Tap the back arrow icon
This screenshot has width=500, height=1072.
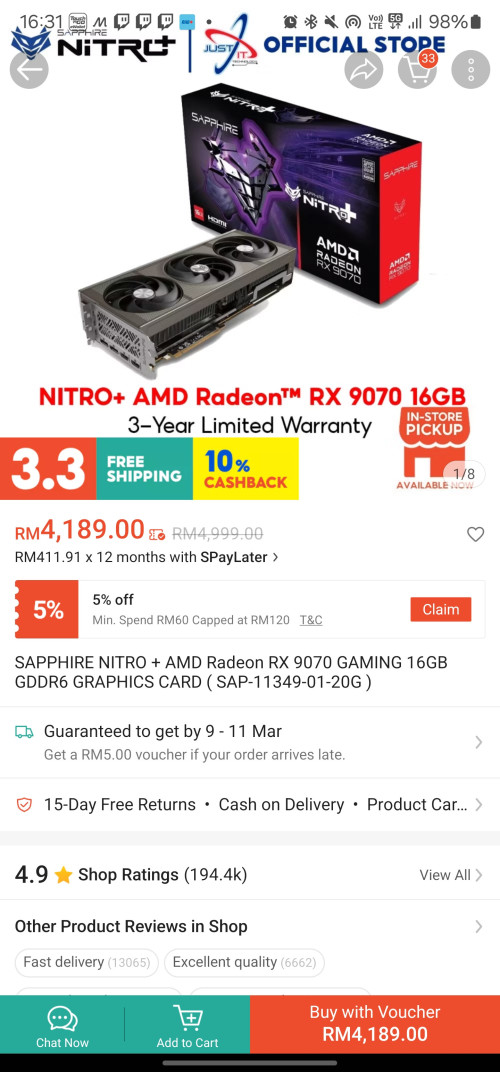(29, 69)
